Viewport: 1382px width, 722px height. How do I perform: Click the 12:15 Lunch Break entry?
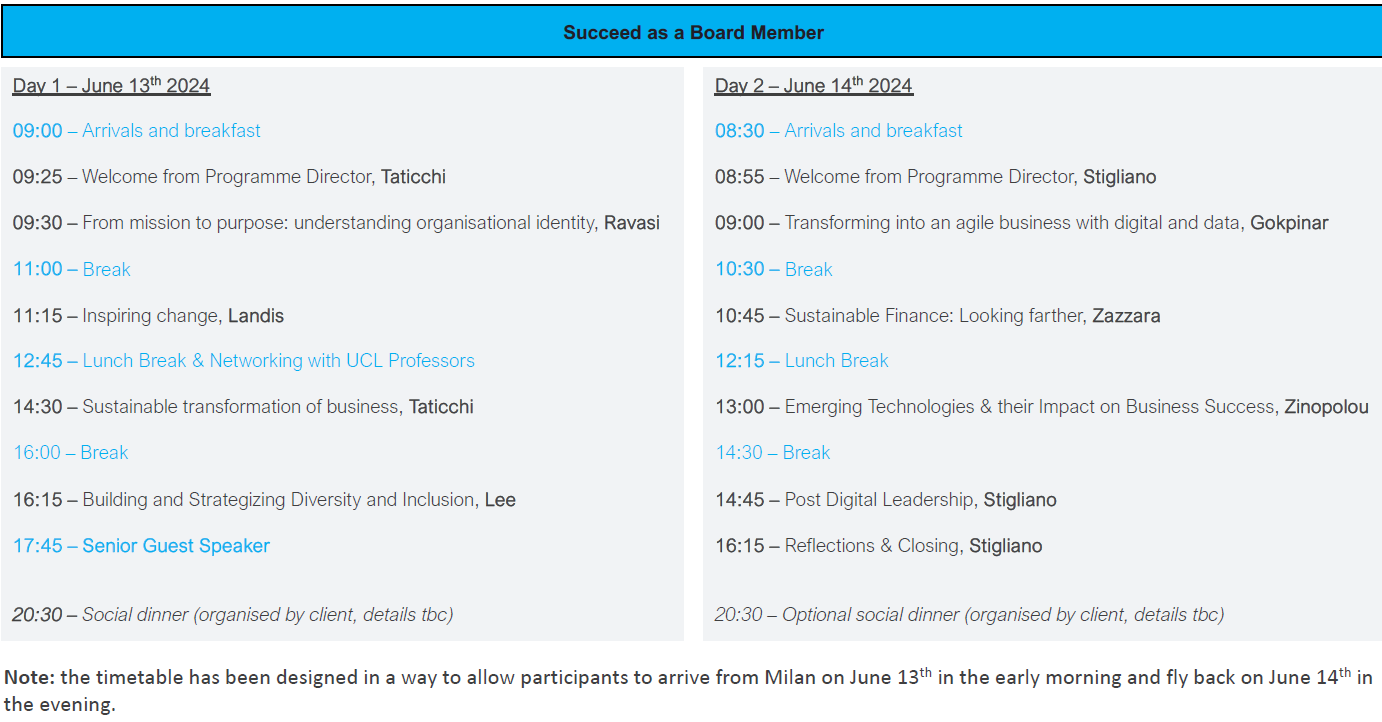click(x=802, y=361)
